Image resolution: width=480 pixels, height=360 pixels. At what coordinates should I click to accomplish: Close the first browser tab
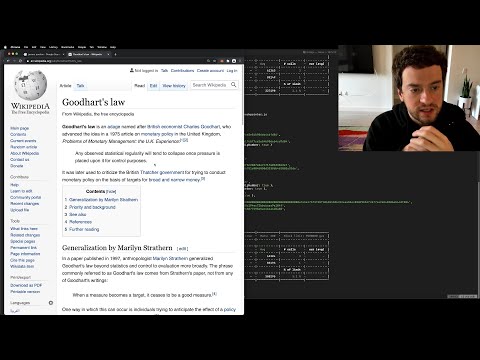click(63, 54)
